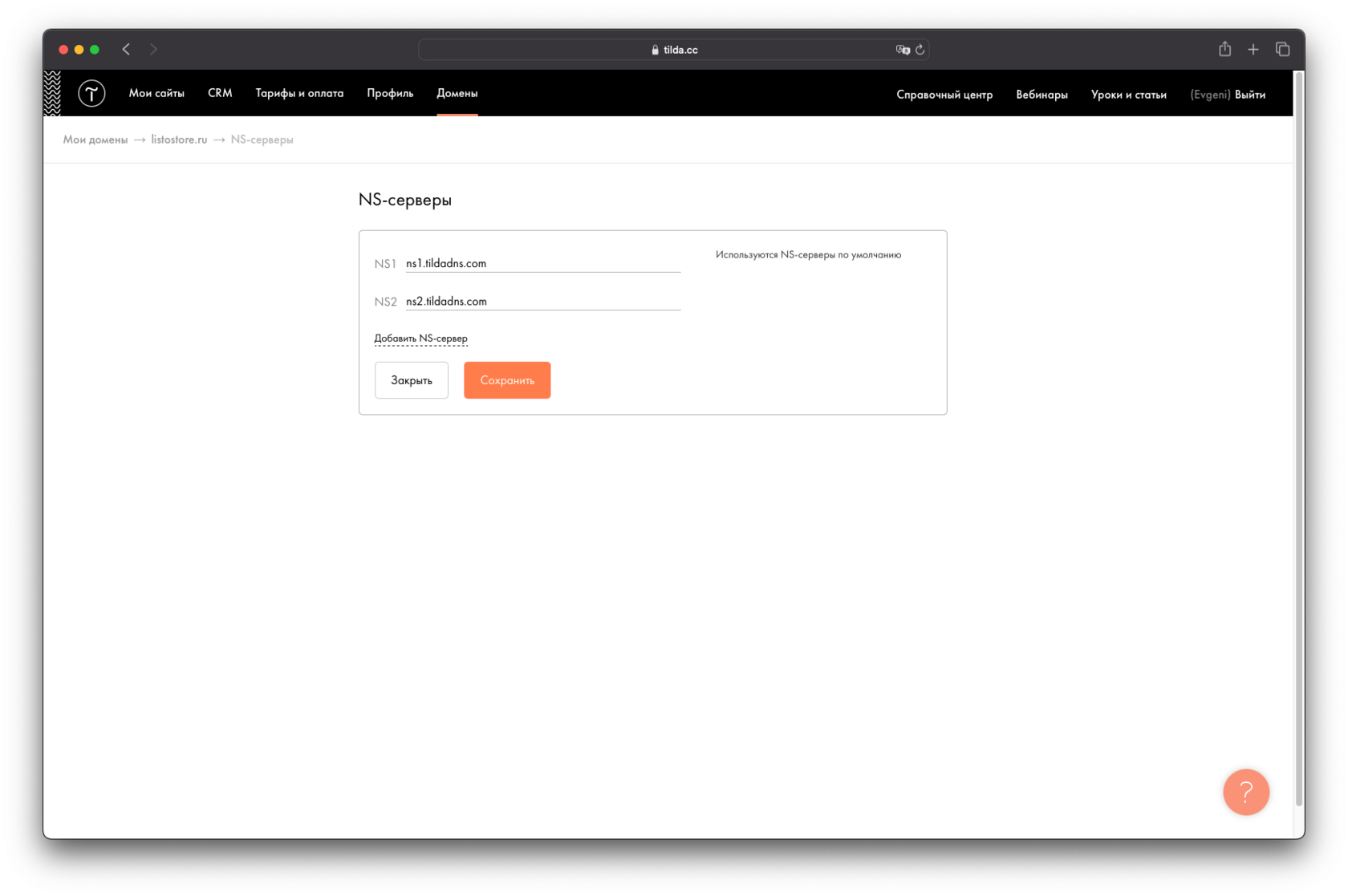The image size is (1348, 896).
Task: Click listostore.ru breadcrumb link
Action: [179, 140]
